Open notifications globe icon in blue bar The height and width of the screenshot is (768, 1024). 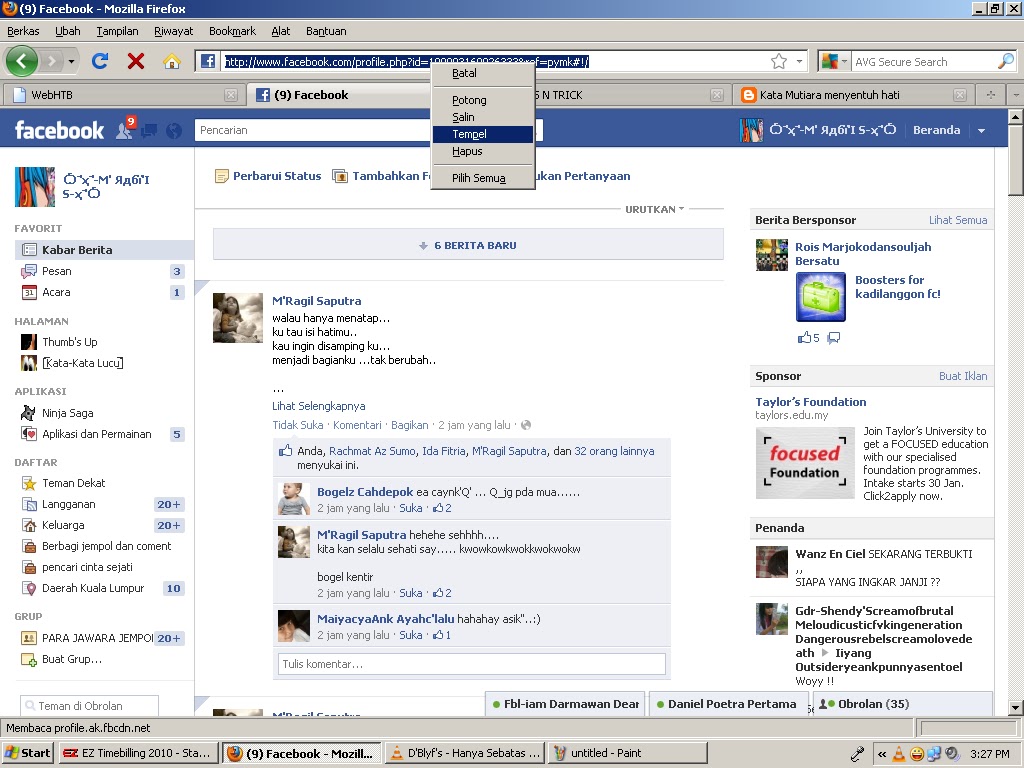coord(174,131)
